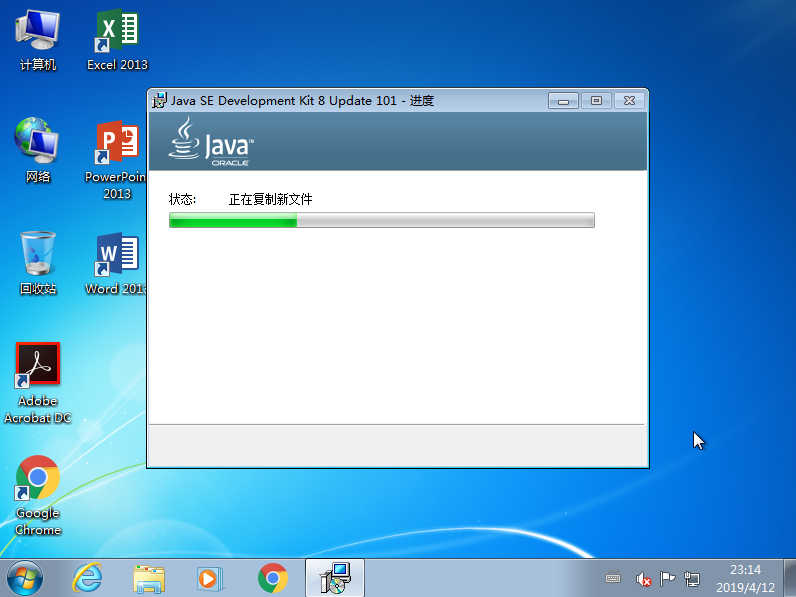
Task: Select the Excel 2013 desktop shortcut
Action: pyautogui.click(x=117, y=41)
